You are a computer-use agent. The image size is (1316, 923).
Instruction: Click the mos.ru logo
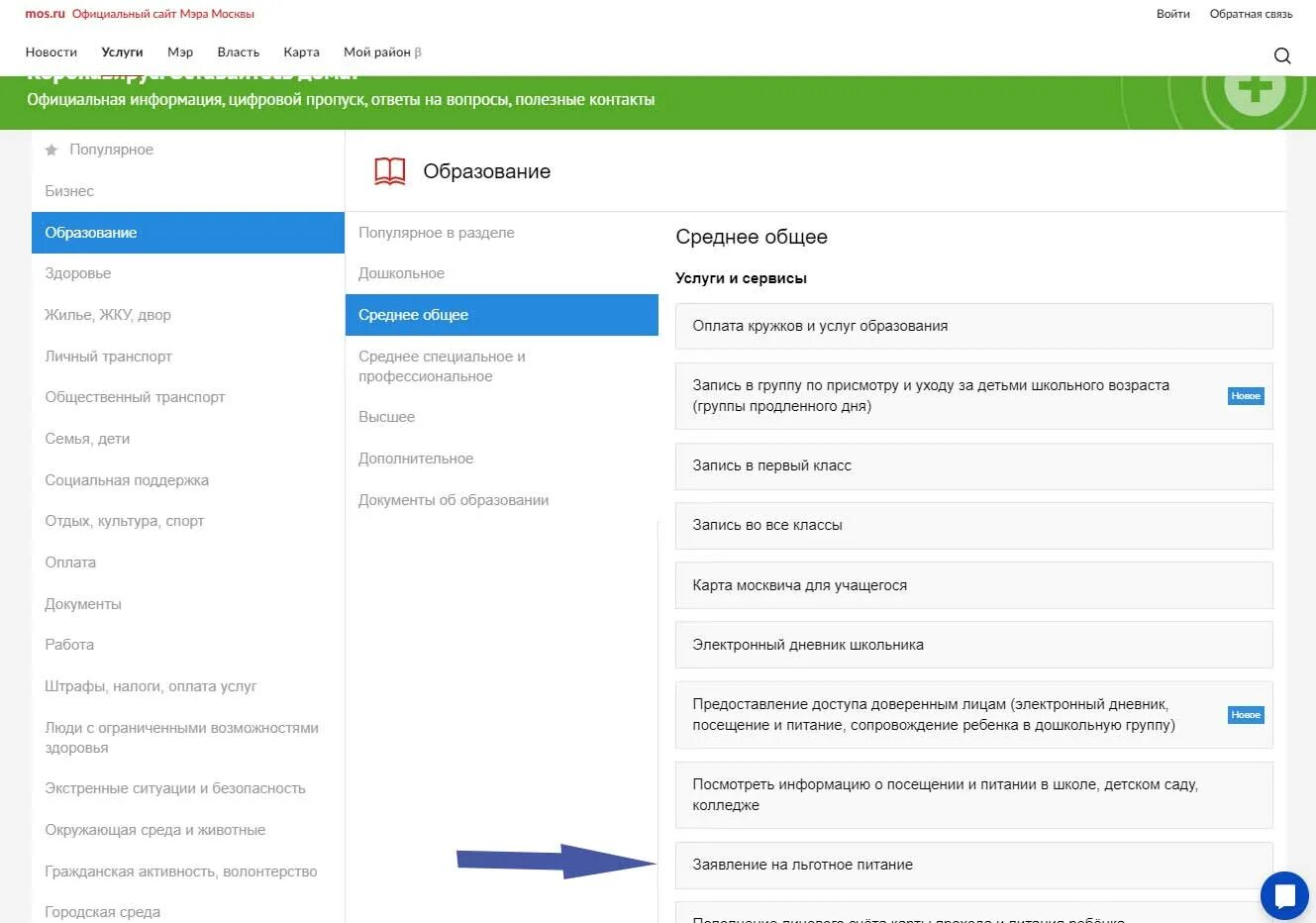[x=45, y=14]
